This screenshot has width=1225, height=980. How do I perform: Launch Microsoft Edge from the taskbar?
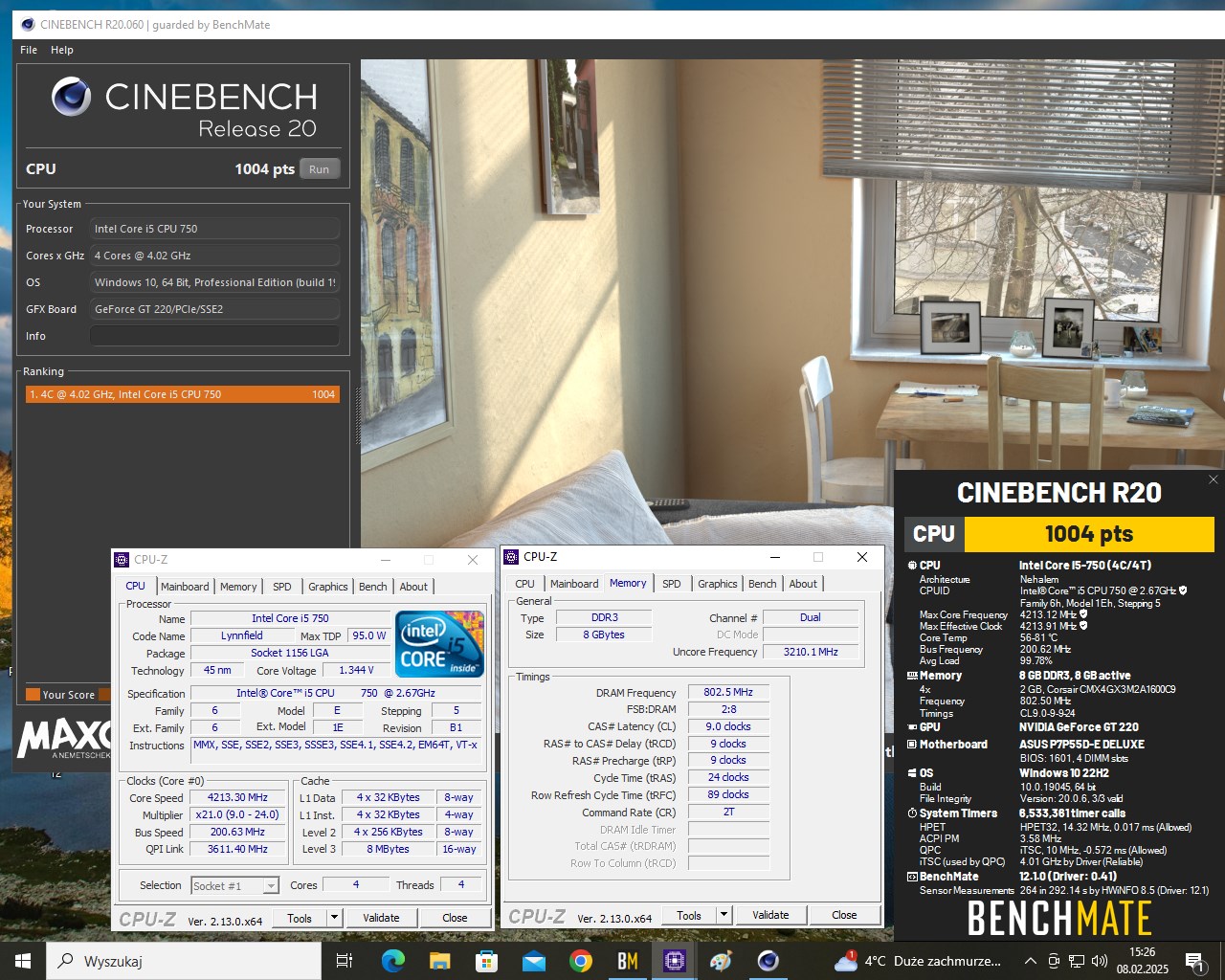click(393, 961)
